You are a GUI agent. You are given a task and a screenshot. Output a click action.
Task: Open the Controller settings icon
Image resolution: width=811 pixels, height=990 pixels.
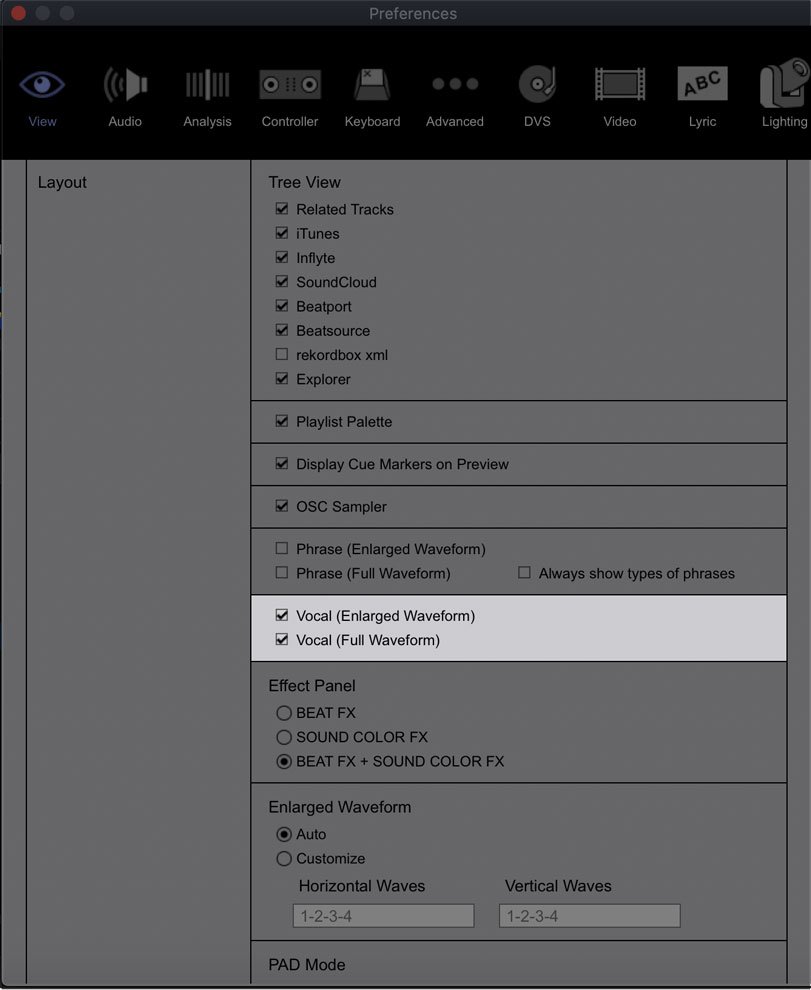click(289, 82)
